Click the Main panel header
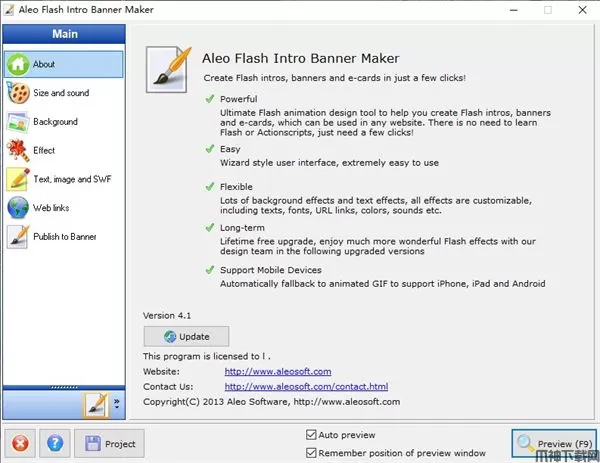600x463 pixels. [x=64, y=34]
